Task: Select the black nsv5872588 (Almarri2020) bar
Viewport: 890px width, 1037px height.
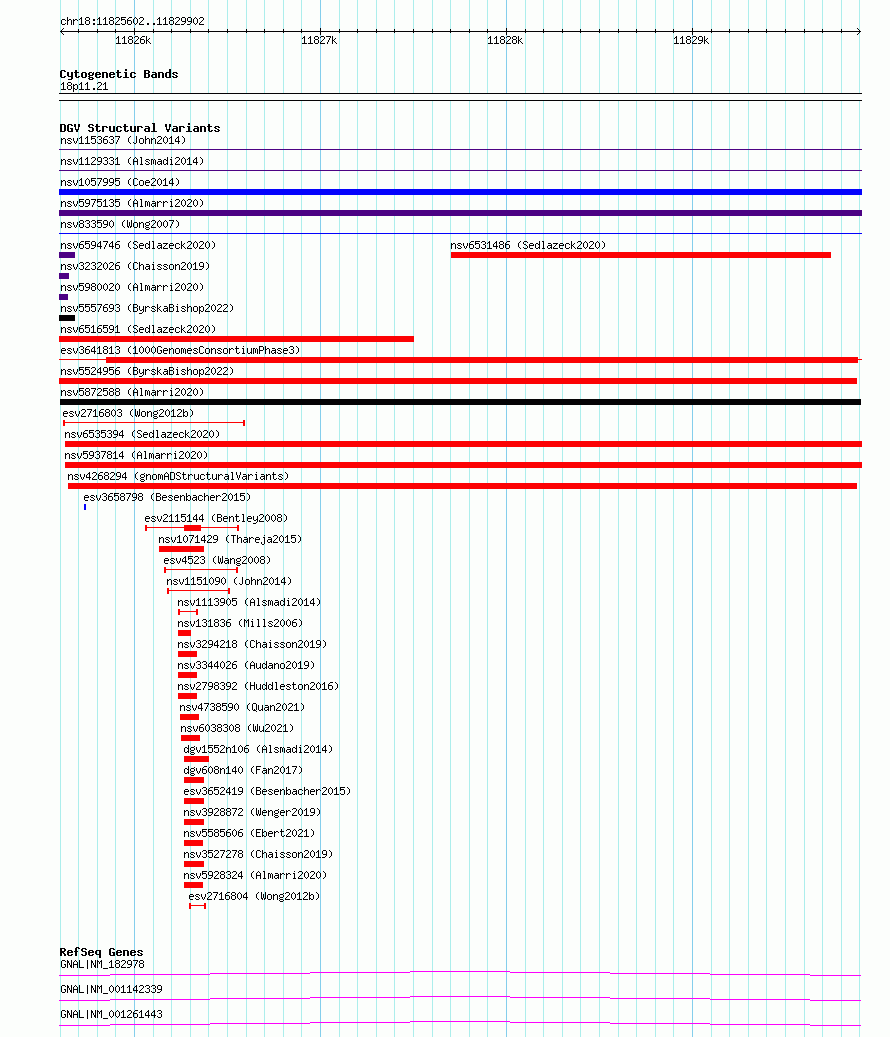Action: 460,402
